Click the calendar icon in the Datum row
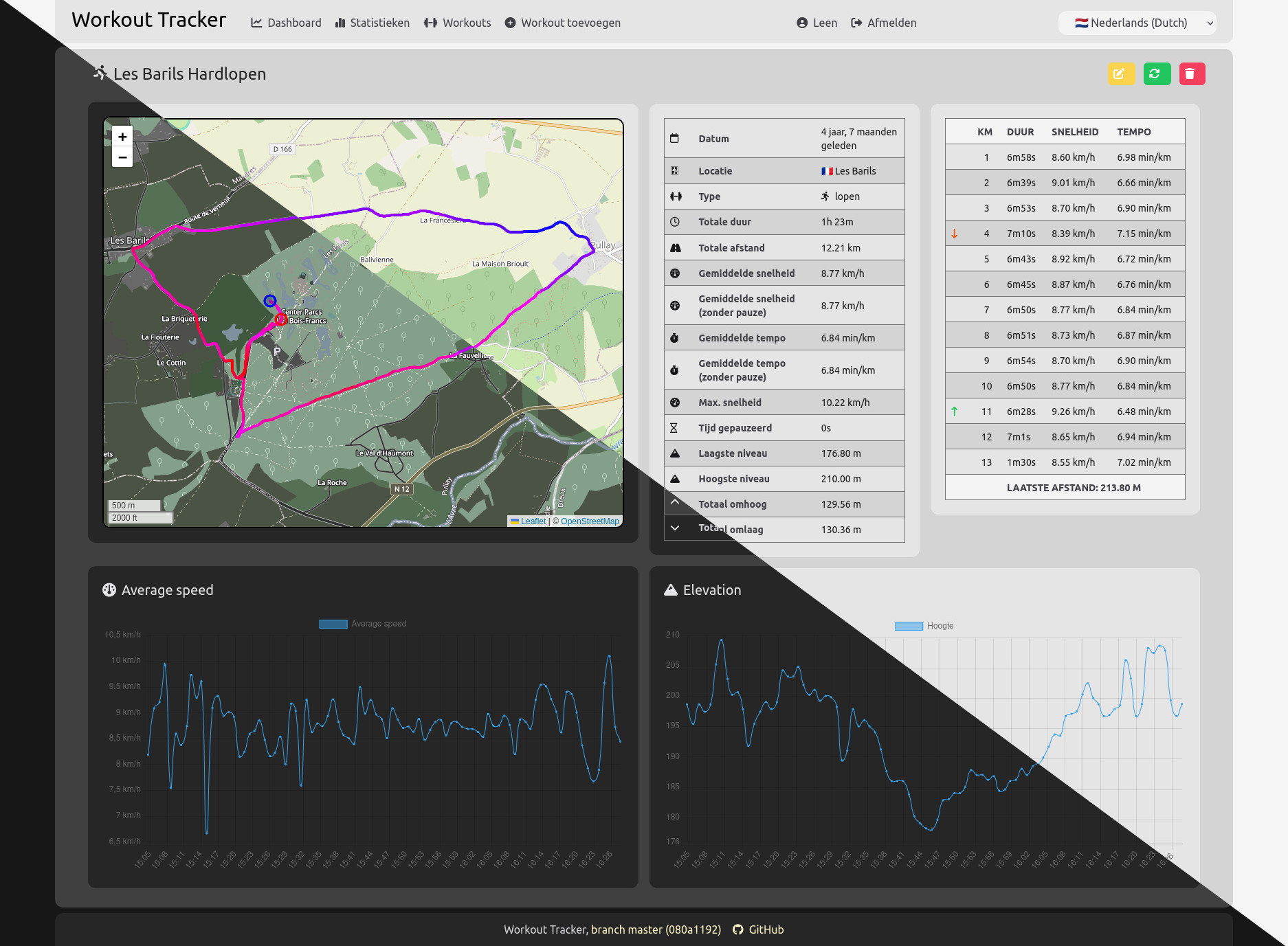This screenshot has width=1288, height=946. tap(674, 138)
